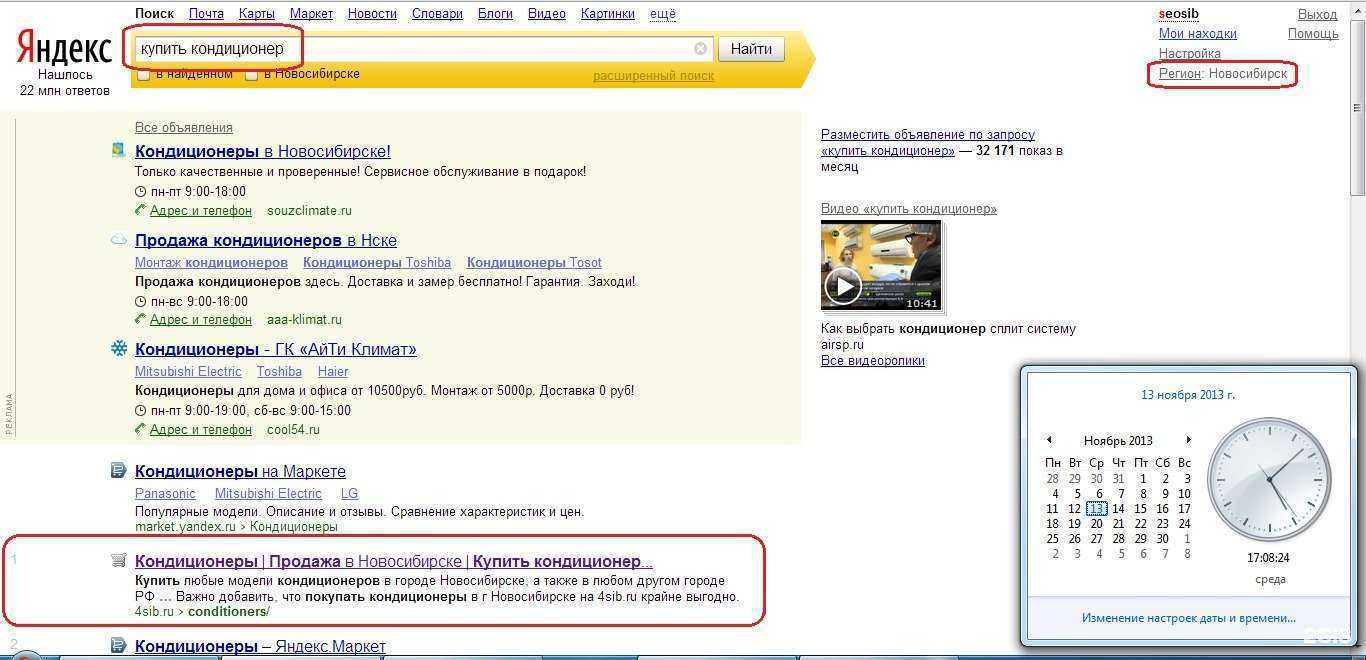The height and width of the screenshot is (660, 1366).
Task: Click the souzclimate.ru ad favicon
Action: [119, 151]
